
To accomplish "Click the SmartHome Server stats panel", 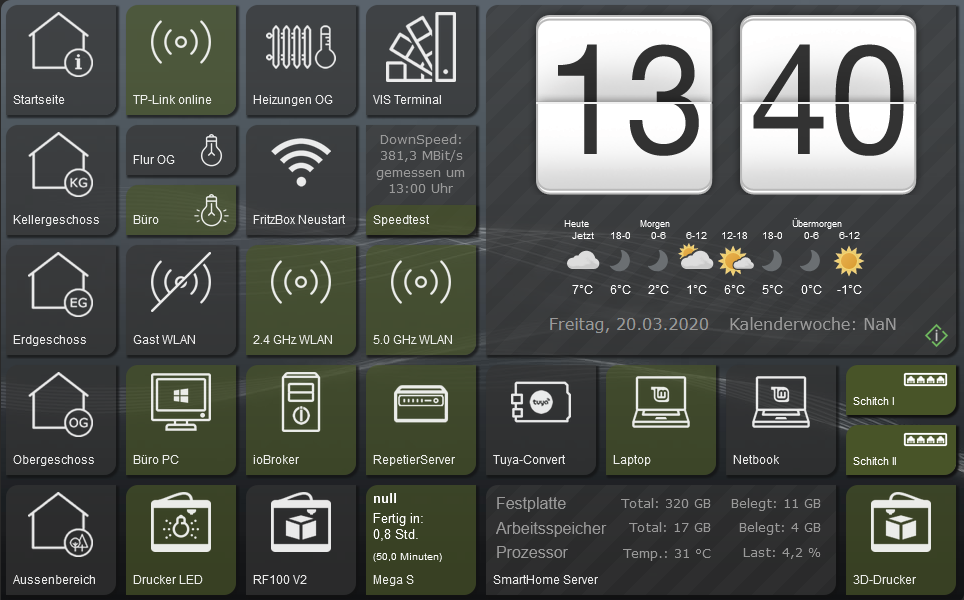I will pos(660,540).
